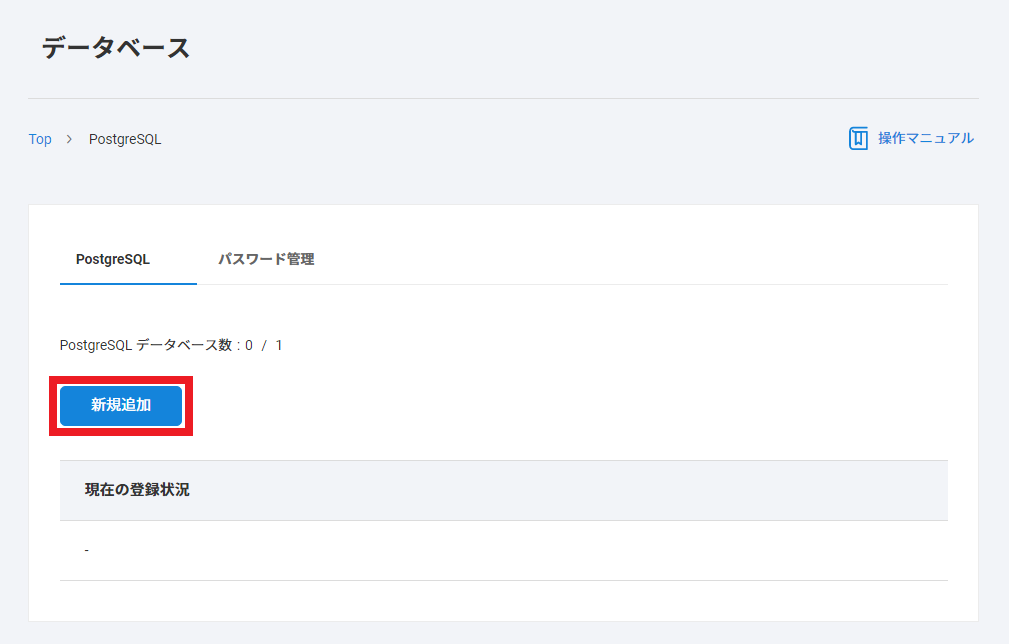Click blank area right of パスワード管理 tab
Screen dimensions: 1009x644
(x=631, y=259)
